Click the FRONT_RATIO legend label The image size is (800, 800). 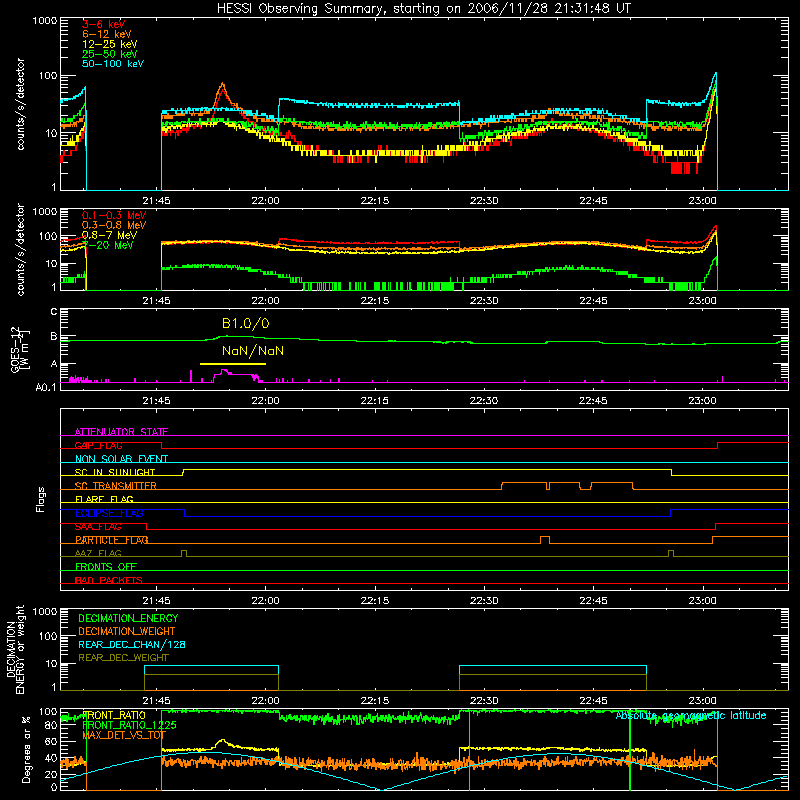coord(114,715)
